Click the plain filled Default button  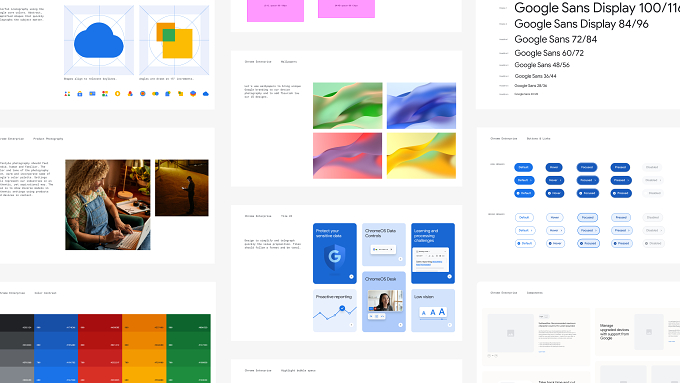[x=523, y=167]
